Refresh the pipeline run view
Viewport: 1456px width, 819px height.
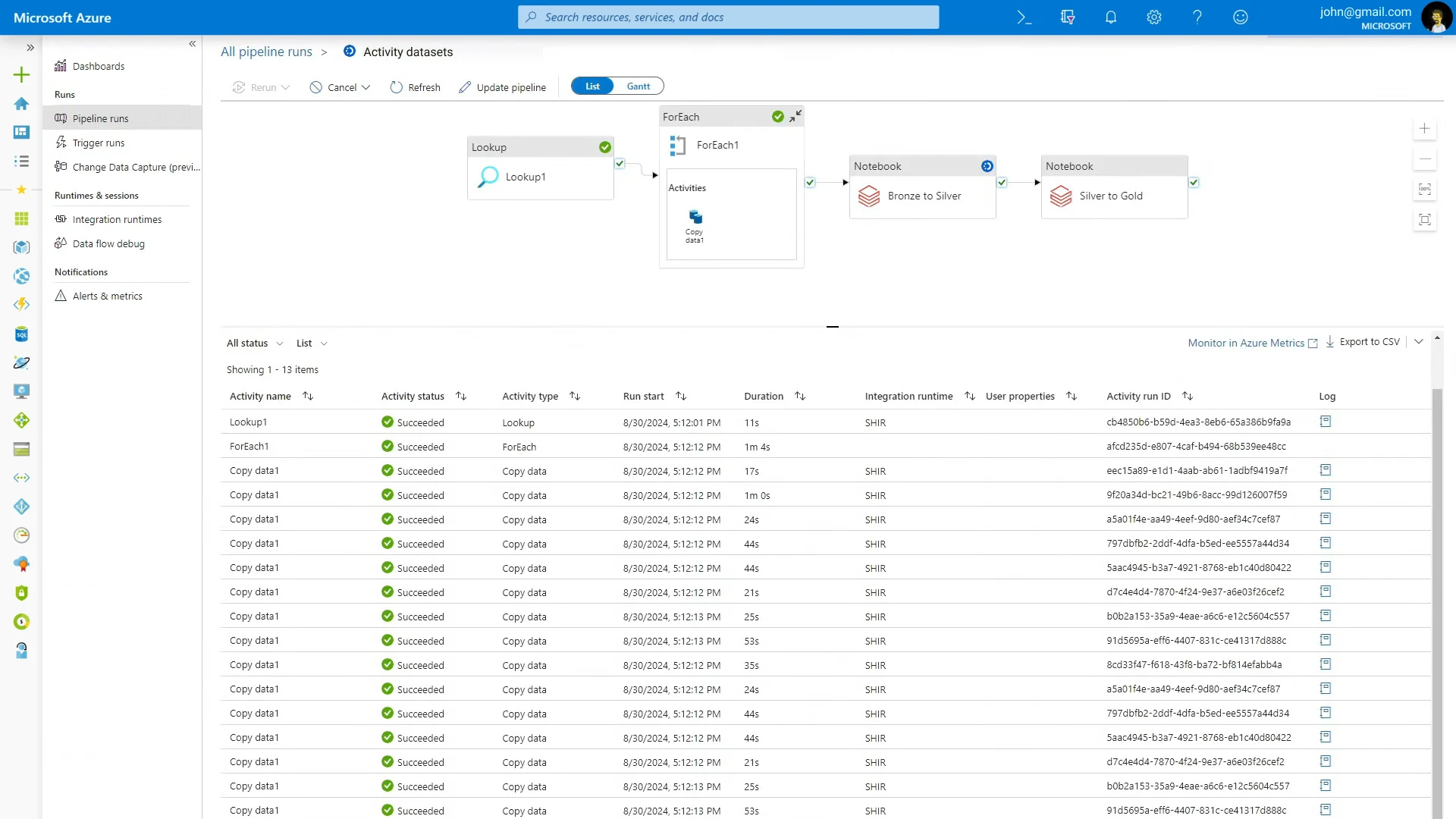(415, 86)
